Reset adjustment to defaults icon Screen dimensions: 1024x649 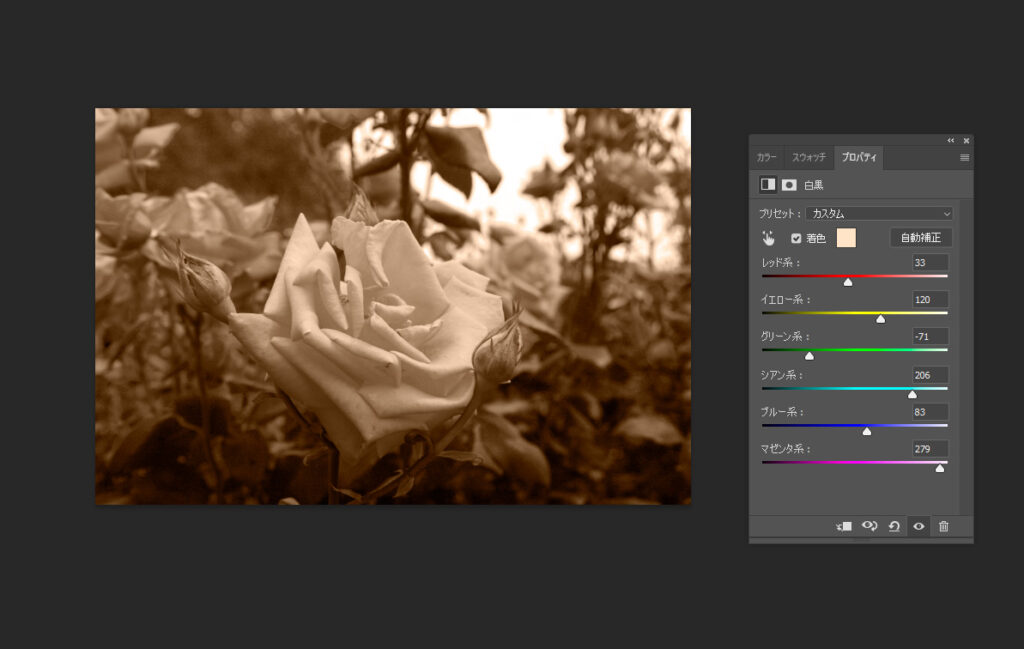894,526
